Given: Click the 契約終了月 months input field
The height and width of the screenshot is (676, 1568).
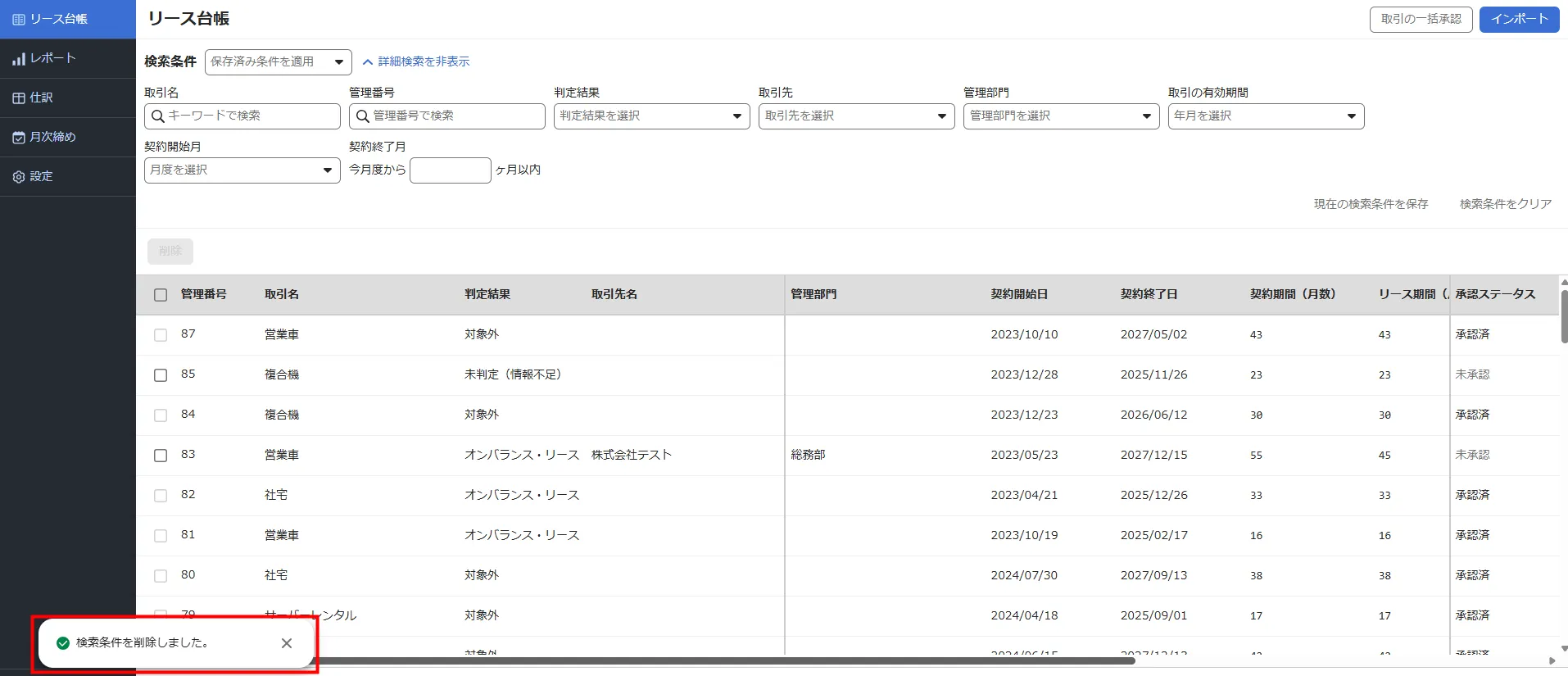Looking at the screenshot, I should (450, 170).
